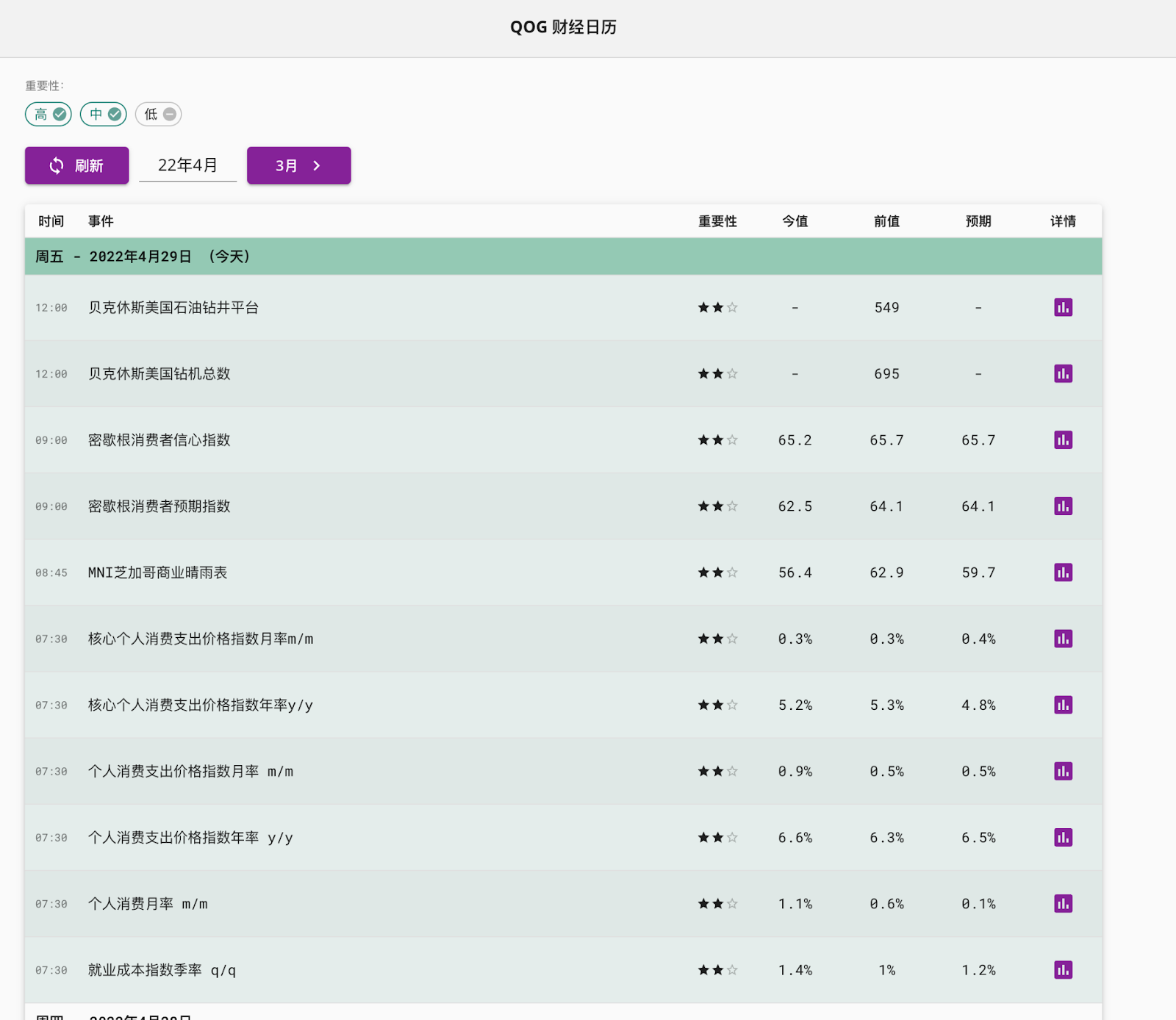The image size is (1176, 1020).
Task: Select the 贝克休斯美国石油钻井平台 event name
Action: tap(173, 307)
